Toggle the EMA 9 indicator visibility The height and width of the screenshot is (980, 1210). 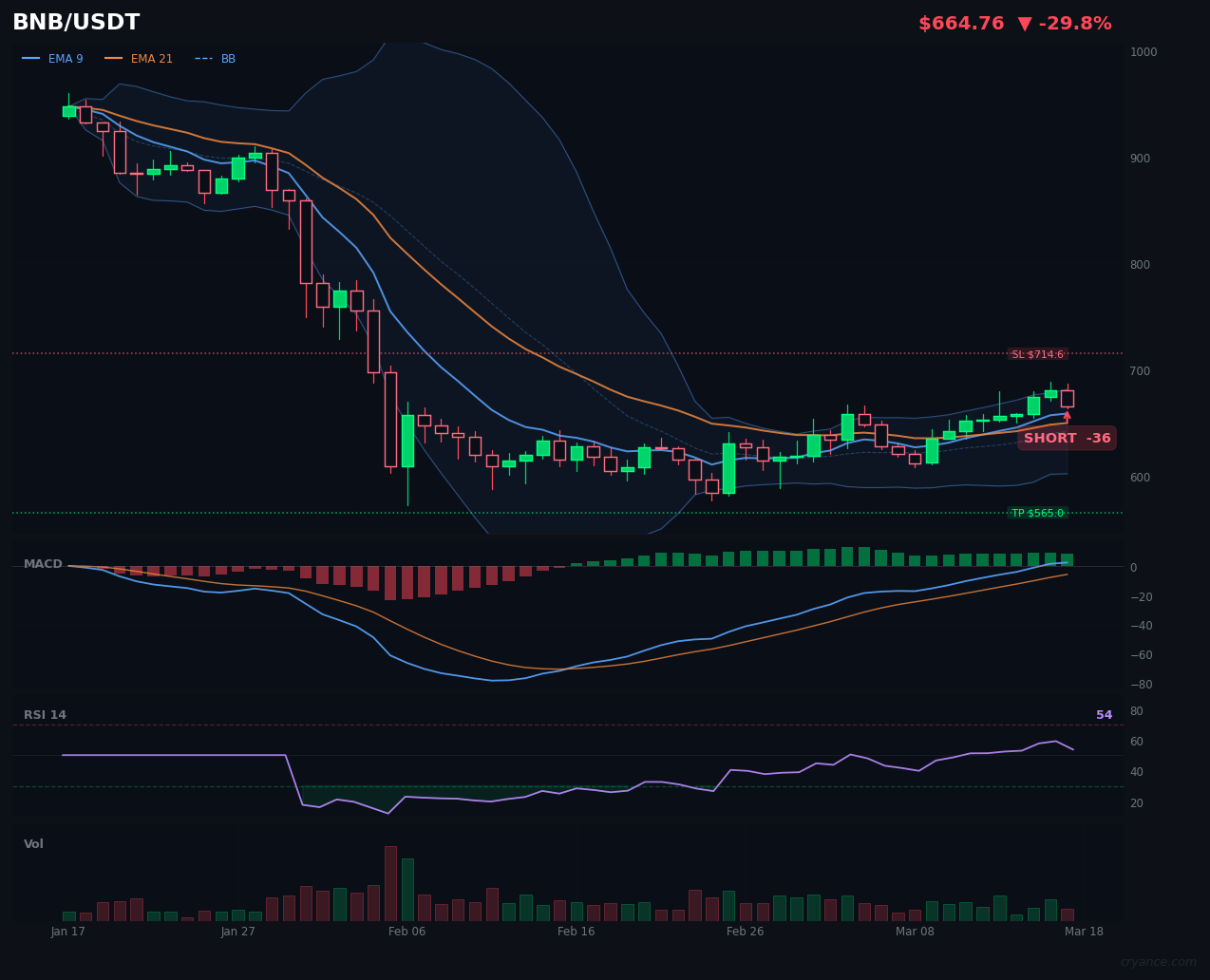66,58
